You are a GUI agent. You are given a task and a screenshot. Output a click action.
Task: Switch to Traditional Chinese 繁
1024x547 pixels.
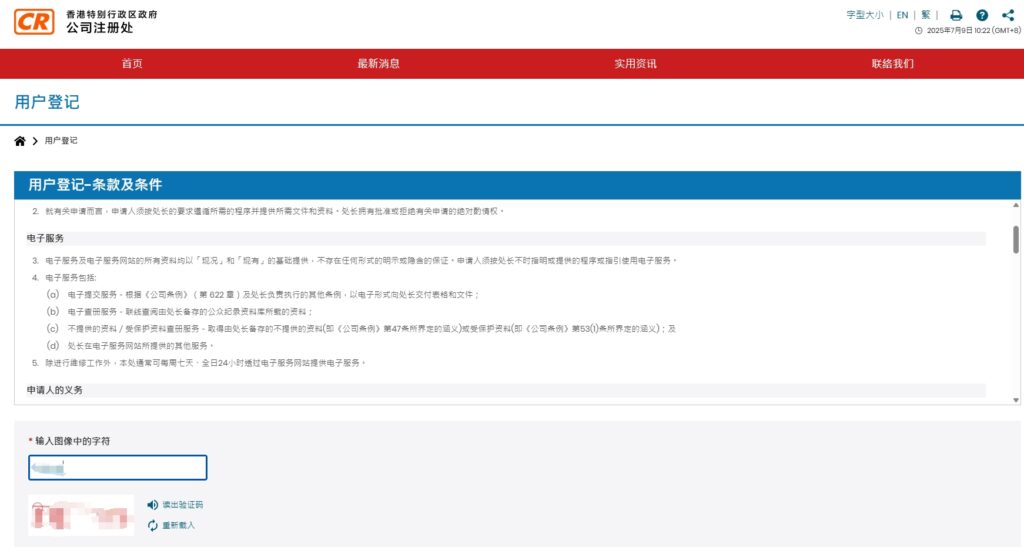(925, 15)
